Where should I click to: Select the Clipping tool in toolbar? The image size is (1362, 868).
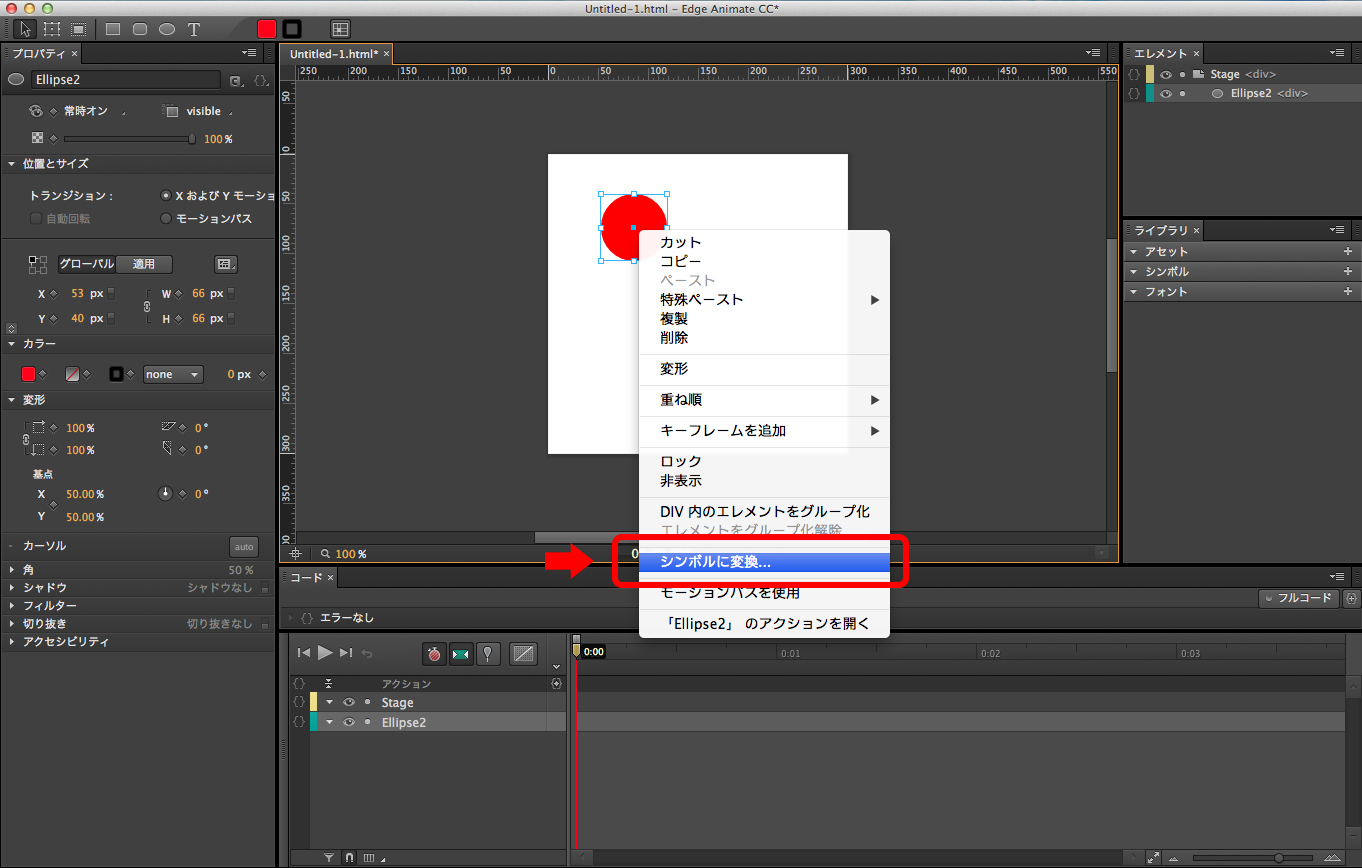[x=77, y=29]
